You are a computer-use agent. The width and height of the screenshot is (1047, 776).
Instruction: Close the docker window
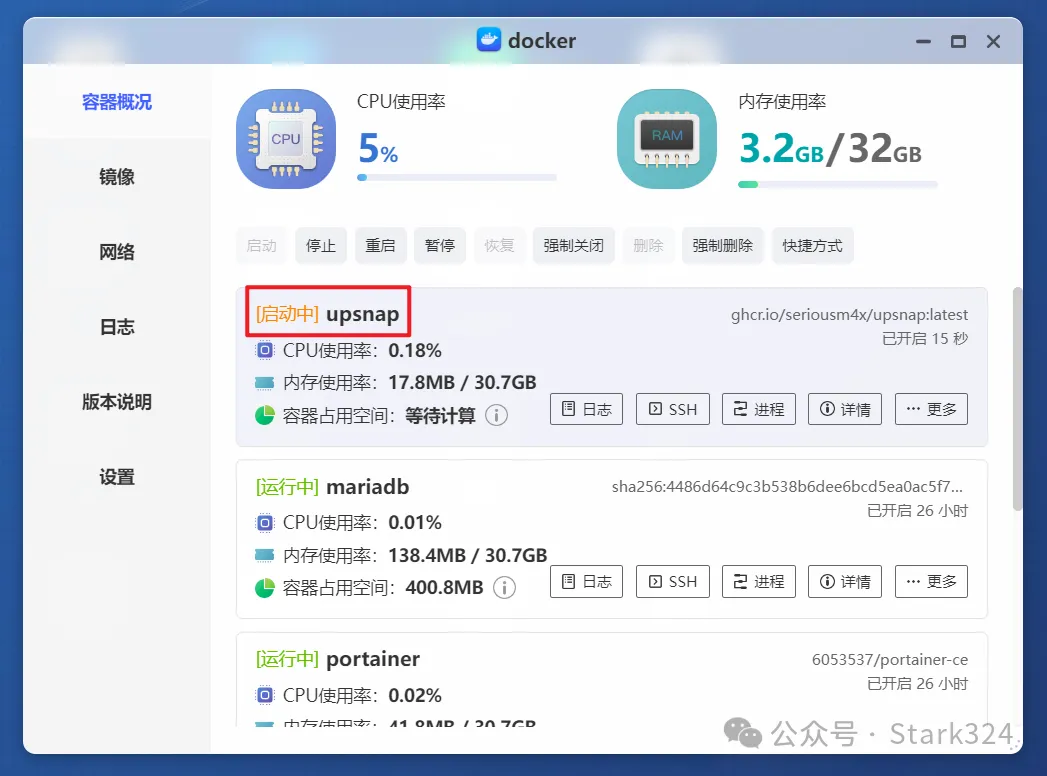pos(994,41)
